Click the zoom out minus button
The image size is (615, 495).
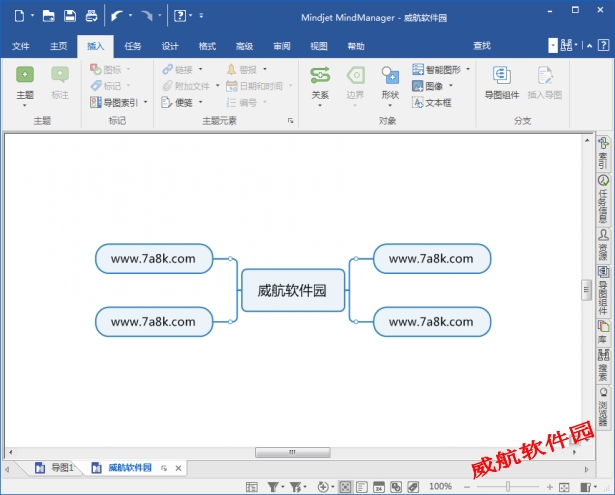[x=467, y=487]
